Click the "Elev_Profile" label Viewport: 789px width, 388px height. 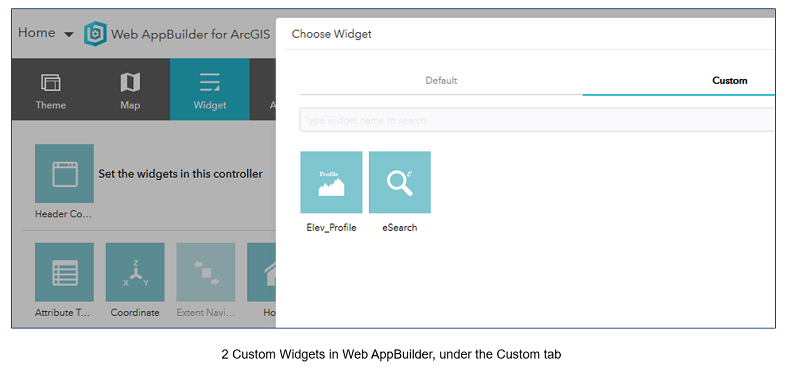[331, 227]
